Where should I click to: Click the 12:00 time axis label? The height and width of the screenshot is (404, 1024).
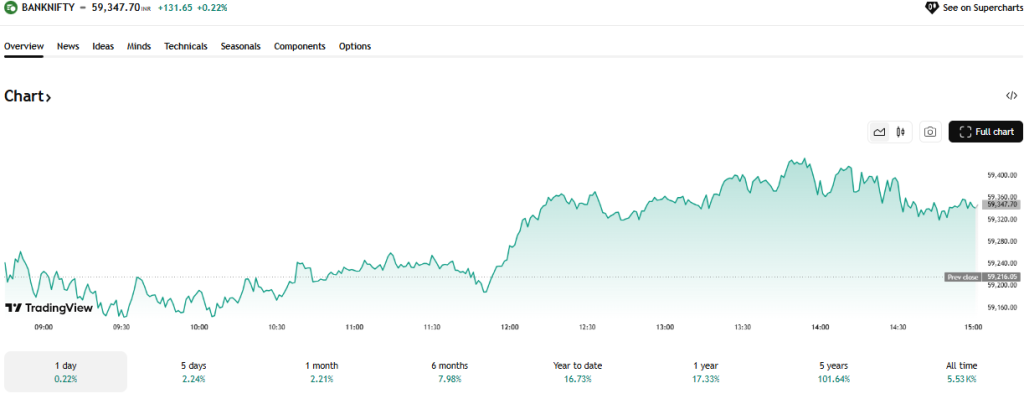[x=509, y=327]
